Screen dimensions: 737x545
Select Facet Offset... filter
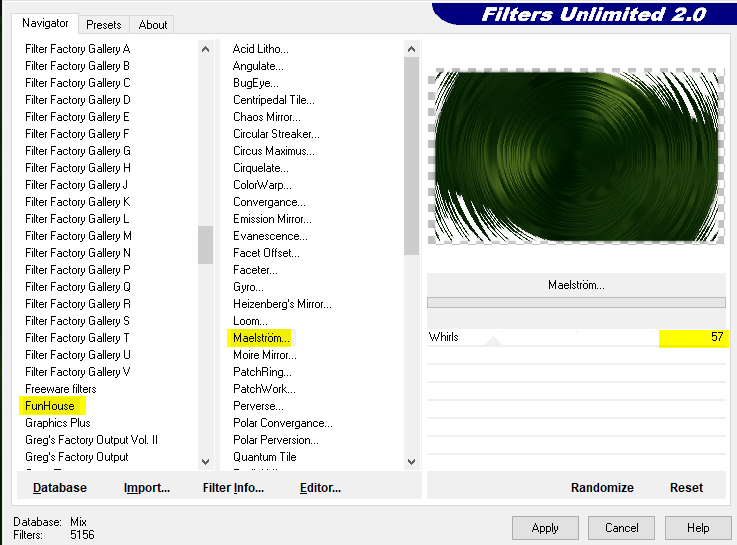click(x=266, y=253)
